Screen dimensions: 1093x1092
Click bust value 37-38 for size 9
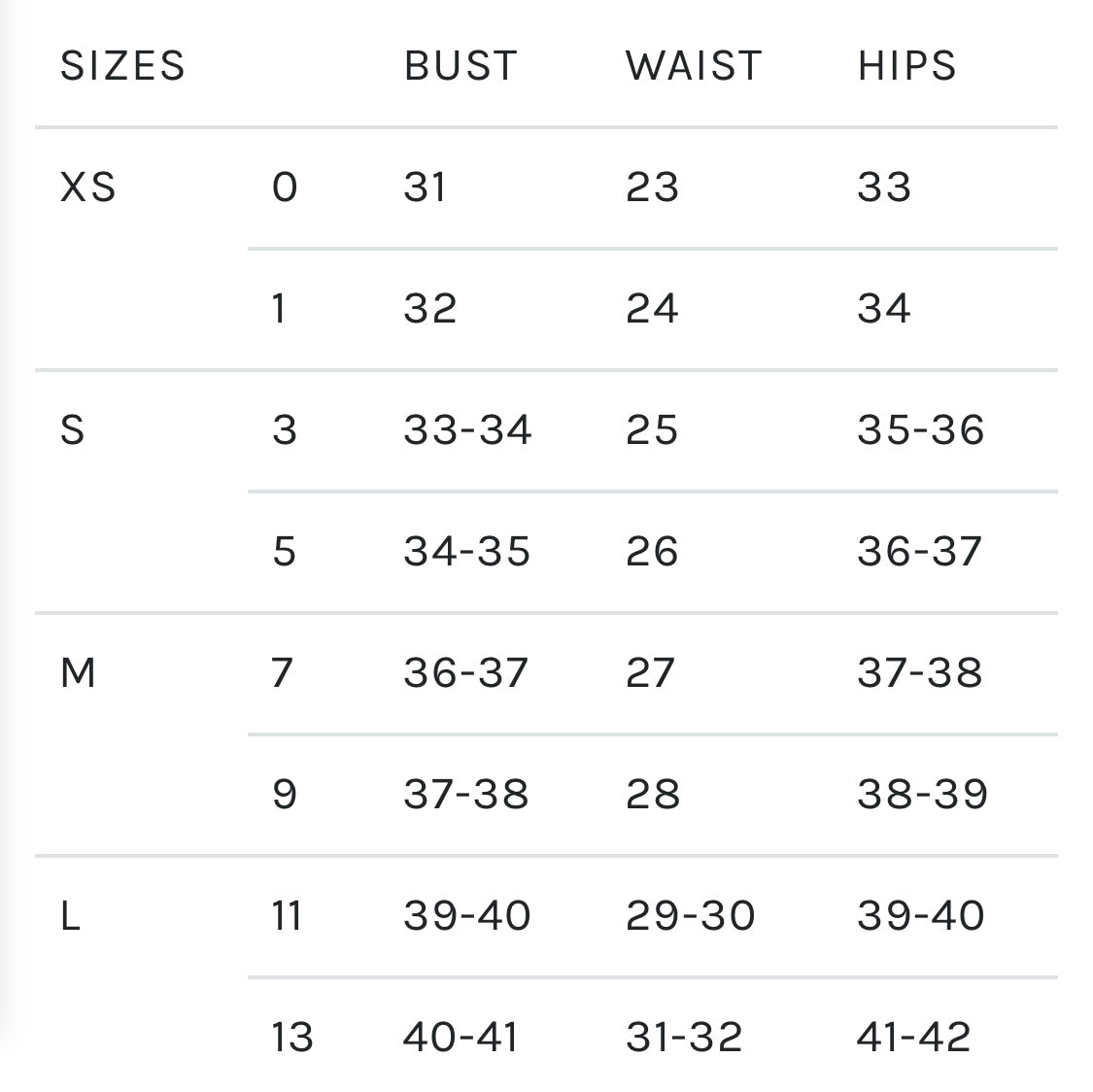click(x=466, y=794)
